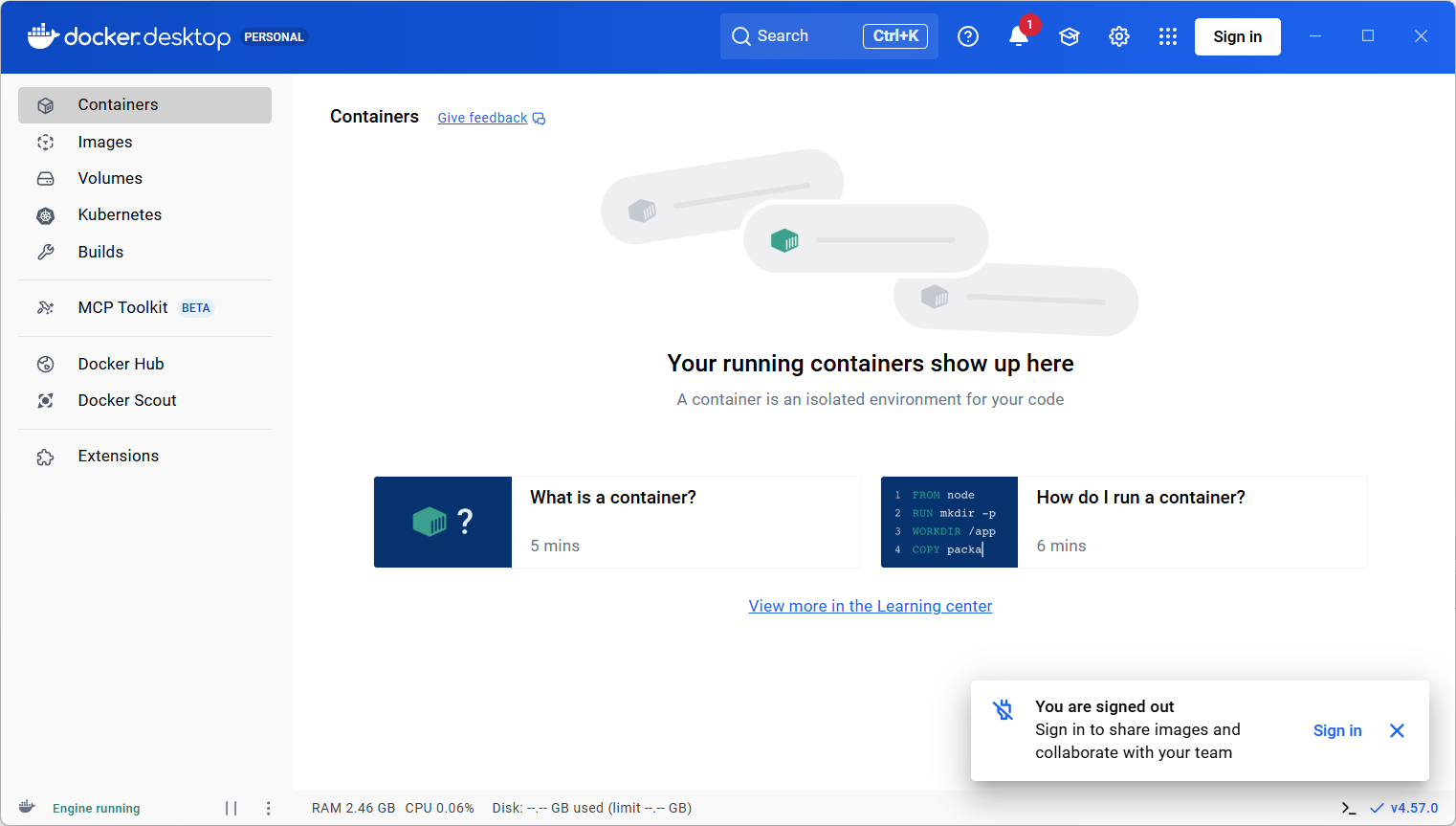The height and width of the screenshot is (826, 1456).
Task: Navigate to Builds
Action: (x=144, y=252)
